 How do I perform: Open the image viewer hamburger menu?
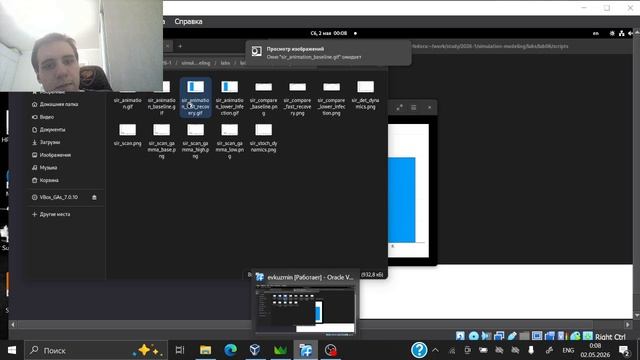pos(413,107)
